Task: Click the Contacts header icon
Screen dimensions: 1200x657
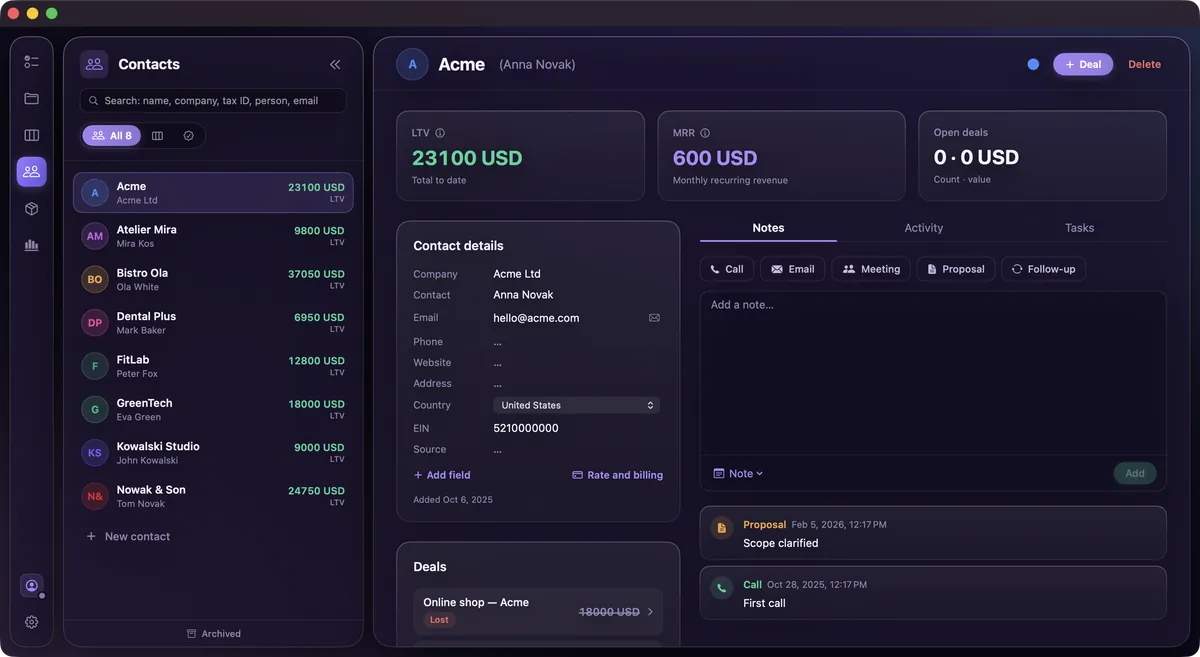Action: (94, 64)
